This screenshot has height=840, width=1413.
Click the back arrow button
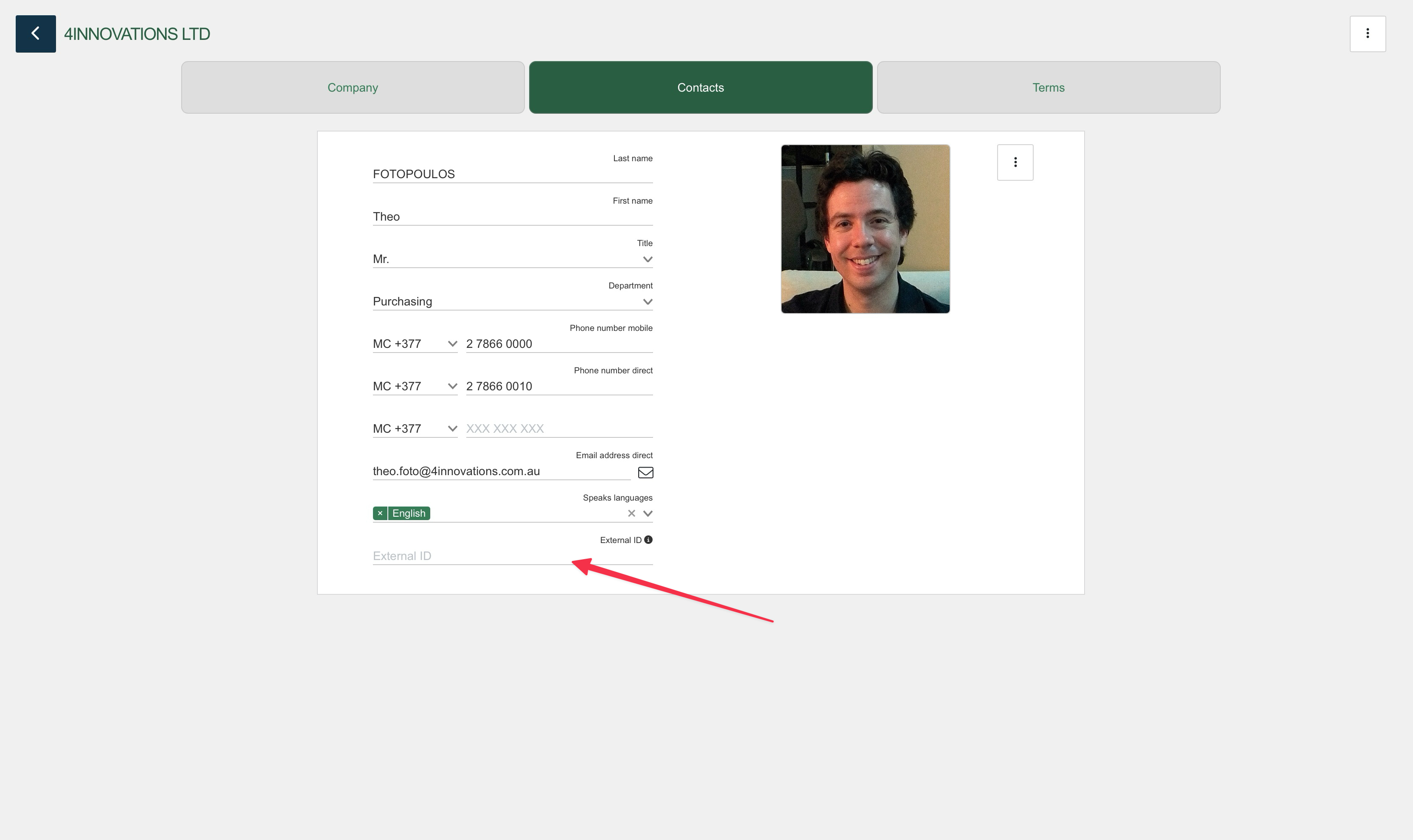tap(35, 34)
